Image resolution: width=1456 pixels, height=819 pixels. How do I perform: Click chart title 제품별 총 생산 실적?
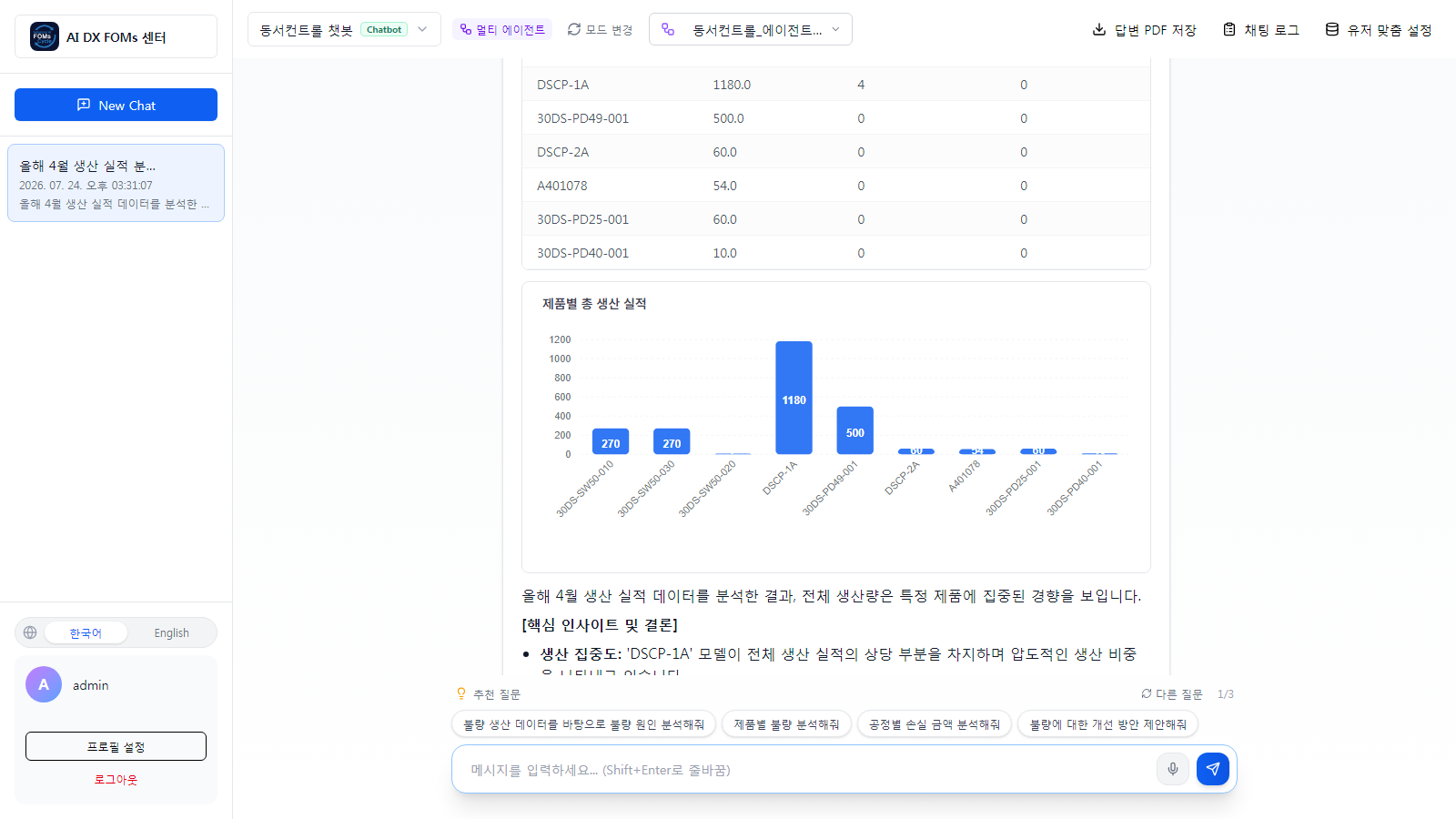(x=594, y=303)
